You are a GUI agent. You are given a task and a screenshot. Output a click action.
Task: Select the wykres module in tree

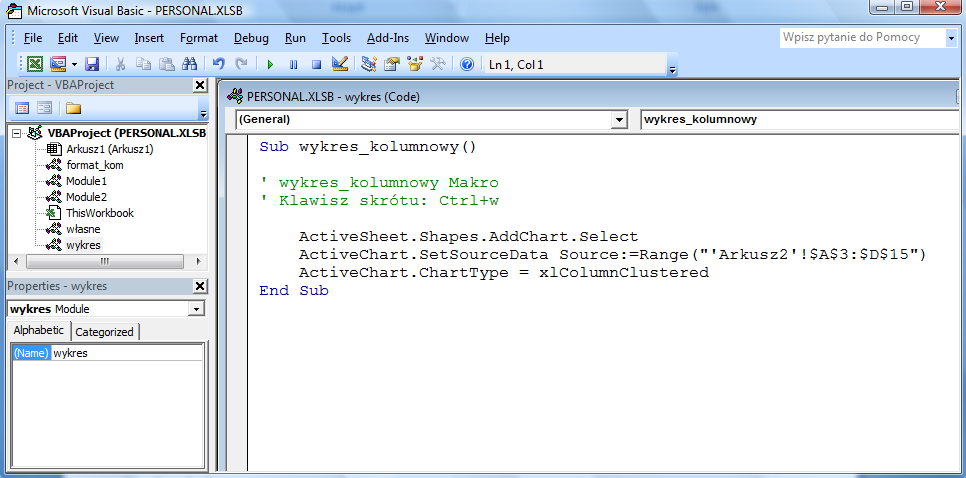coord(83,245)
